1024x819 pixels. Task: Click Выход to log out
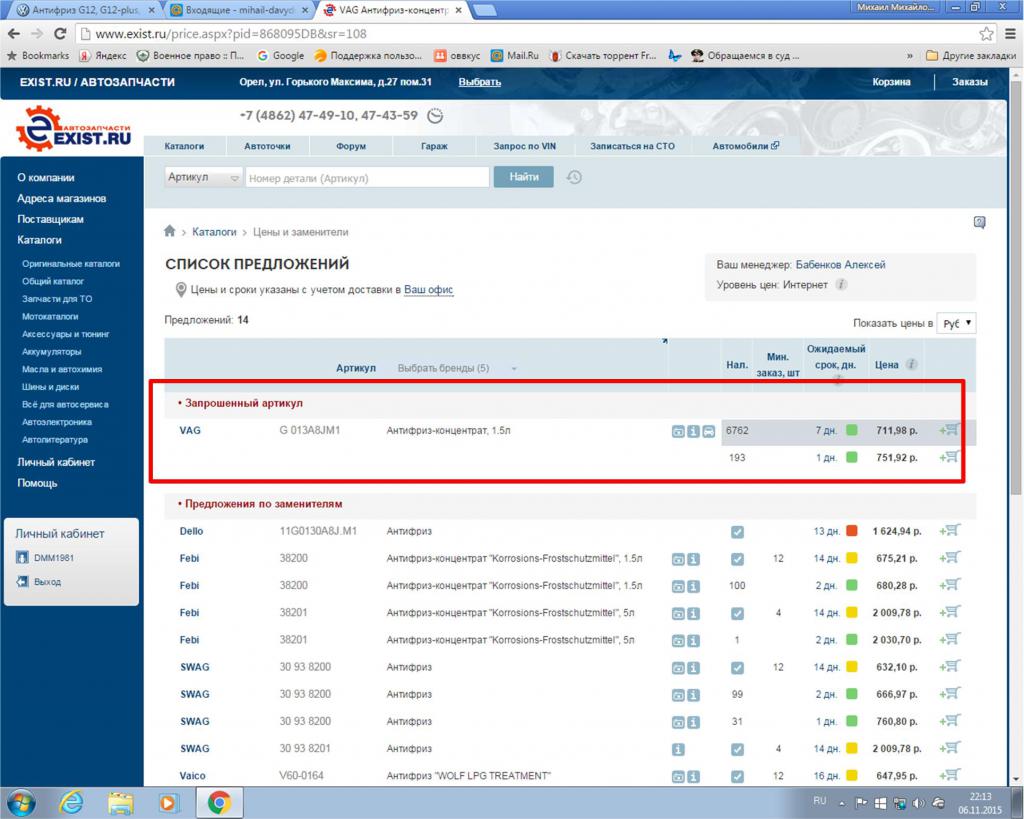(48, 581)
